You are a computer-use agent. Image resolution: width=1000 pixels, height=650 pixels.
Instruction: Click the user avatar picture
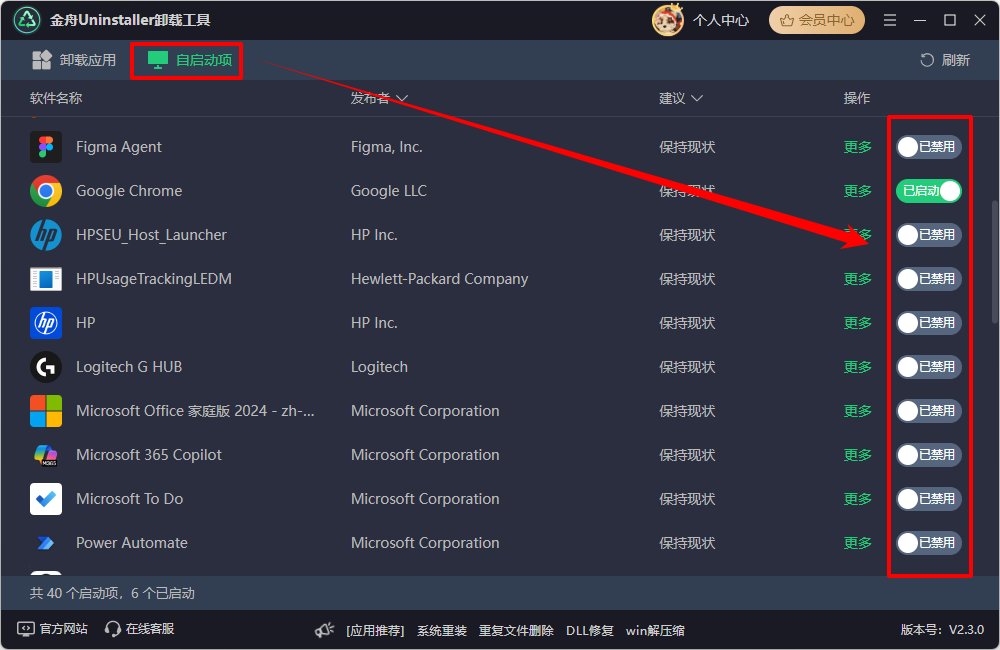click(x=668, y=20)
